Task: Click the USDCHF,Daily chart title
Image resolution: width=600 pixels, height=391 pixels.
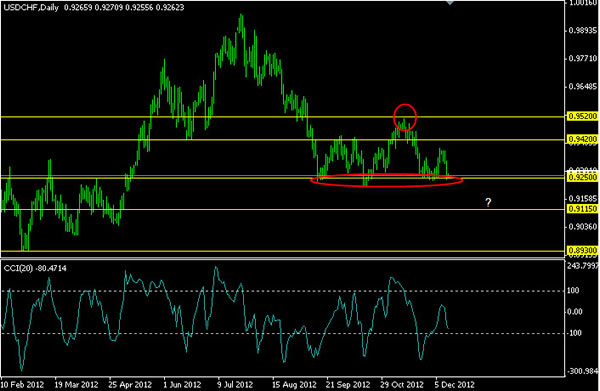Action: [31, 8]
